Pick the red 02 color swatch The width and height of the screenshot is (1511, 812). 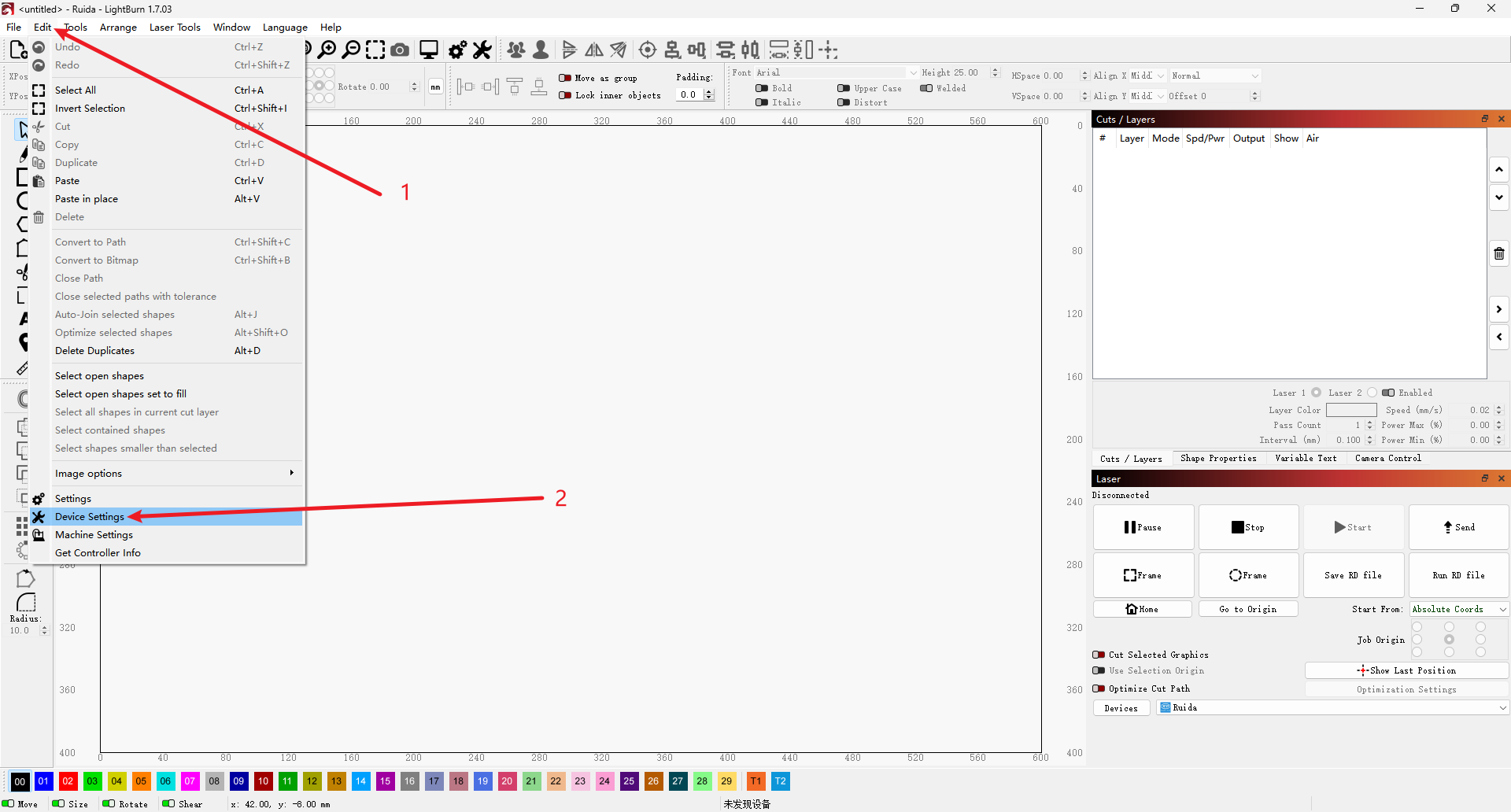68,781
